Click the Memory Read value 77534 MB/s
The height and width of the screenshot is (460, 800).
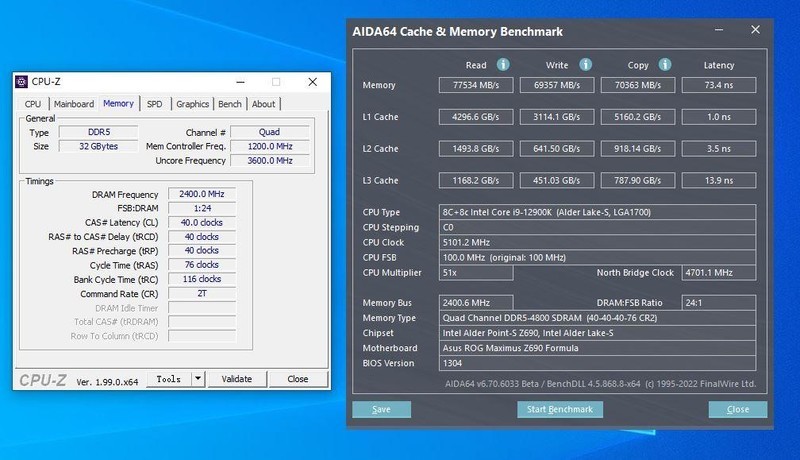click(476, 85)
